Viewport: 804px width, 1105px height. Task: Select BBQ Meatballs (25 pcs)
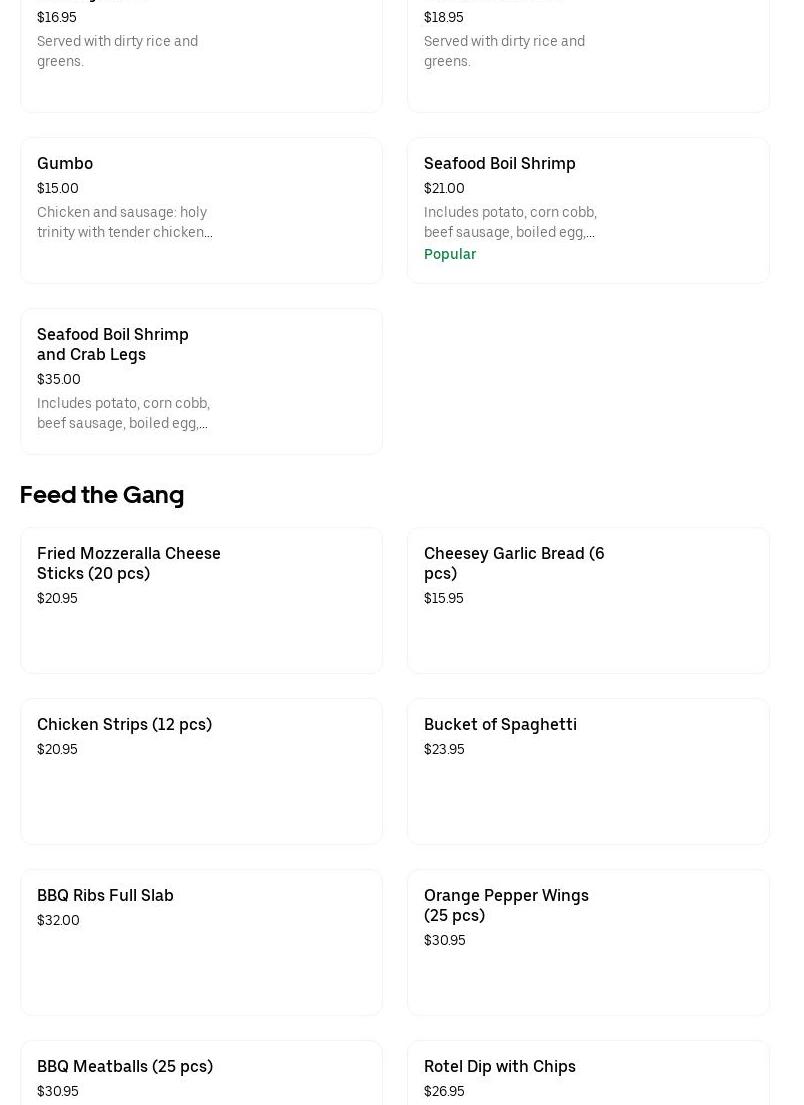tap(125, 1066)
